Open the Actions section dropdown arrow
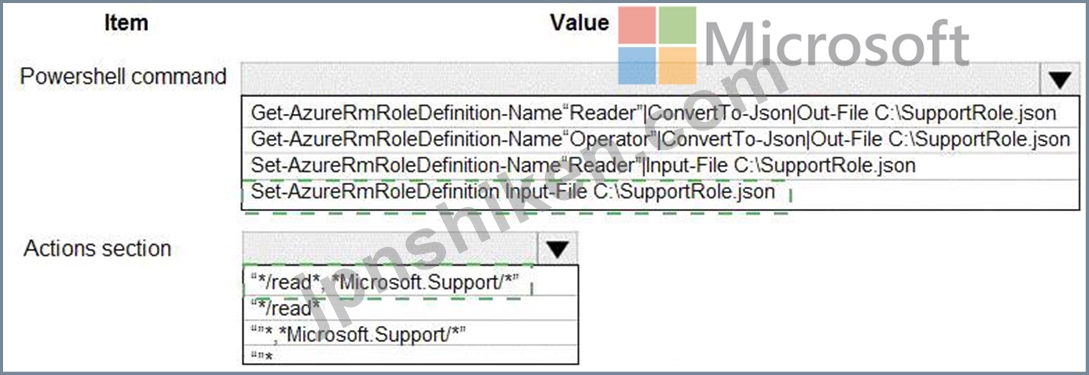Image resolution: width=1089 pixels, height=375 pixels. tap(558, 249)
